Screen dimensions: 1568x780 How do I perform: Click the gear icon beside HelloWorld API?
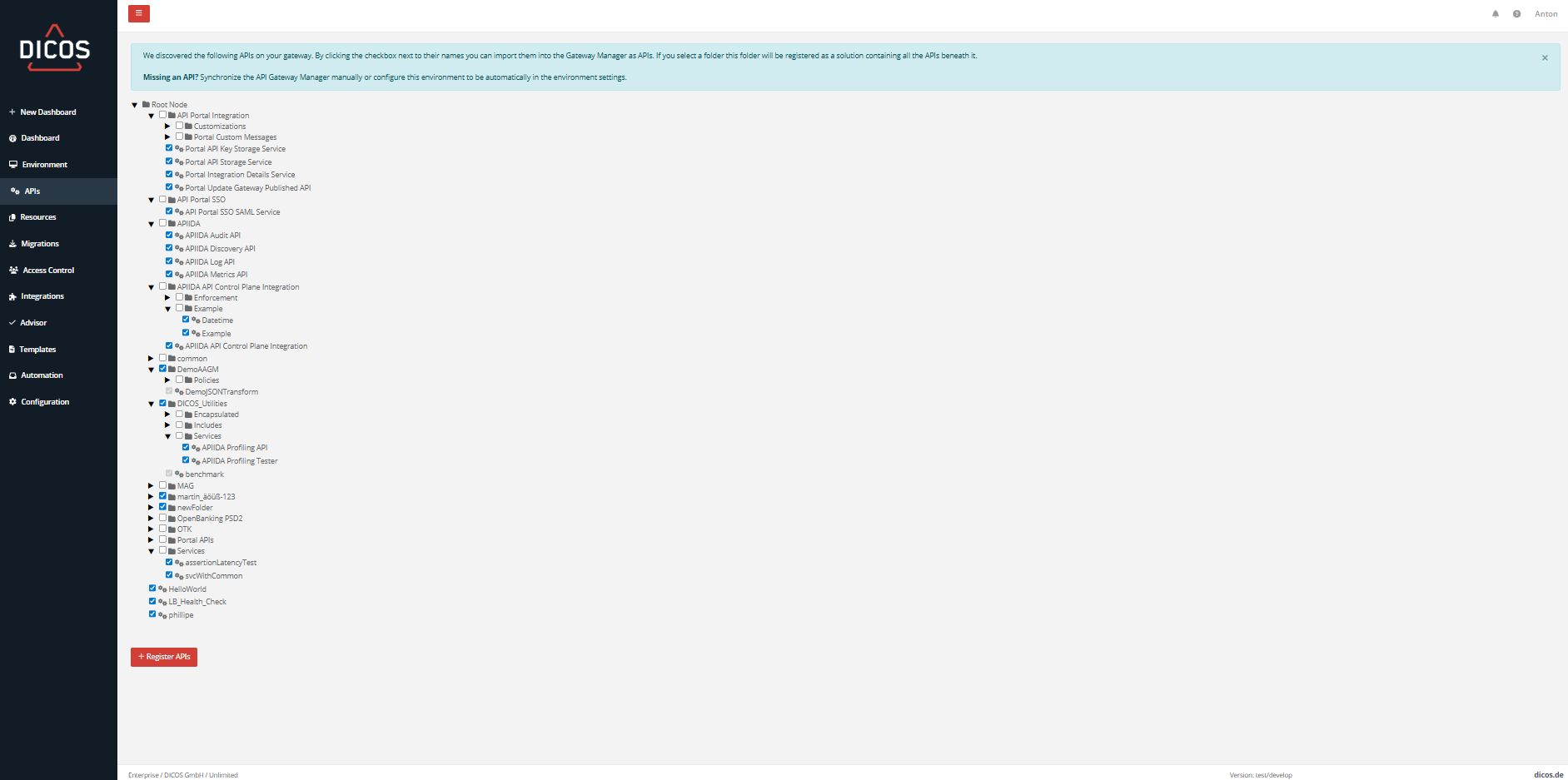pos(162,589)
